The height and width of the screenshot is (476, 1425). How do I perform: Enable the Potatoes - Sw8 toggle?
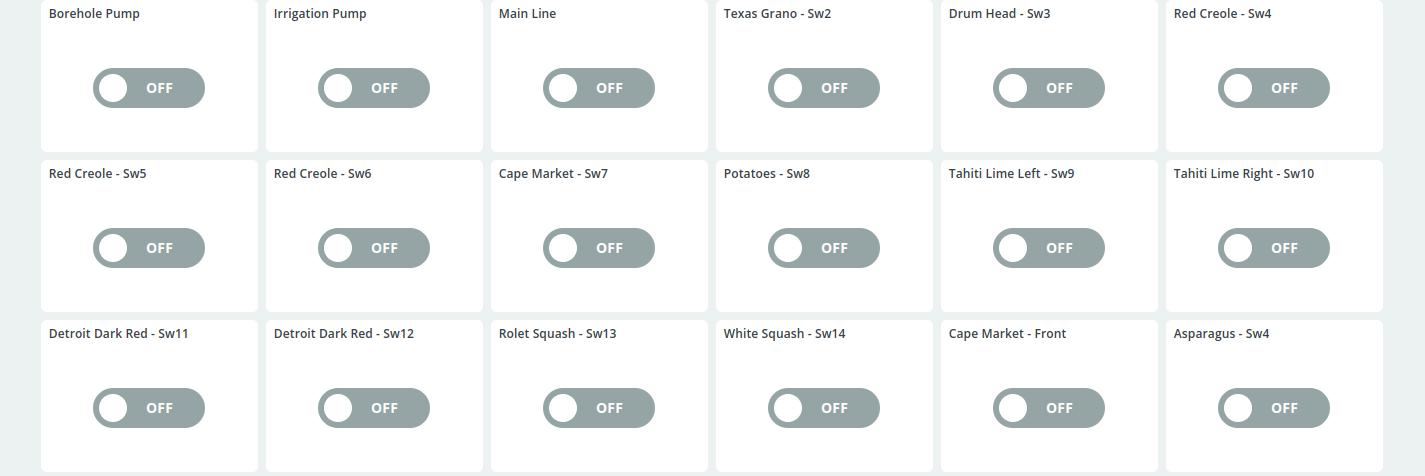coord(824,248)
